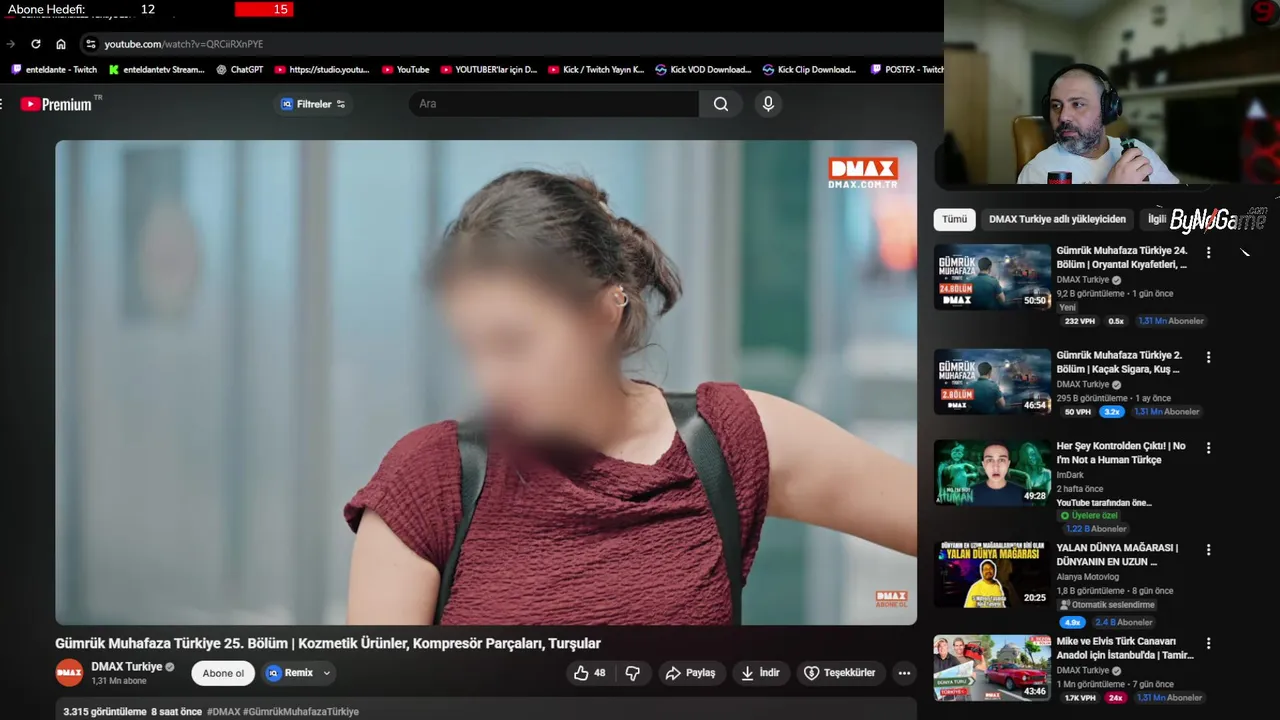Viewport: 1280px width, 720px height.
Task: Click the microphone voice search icon
Action: click(x=768, y=104)
